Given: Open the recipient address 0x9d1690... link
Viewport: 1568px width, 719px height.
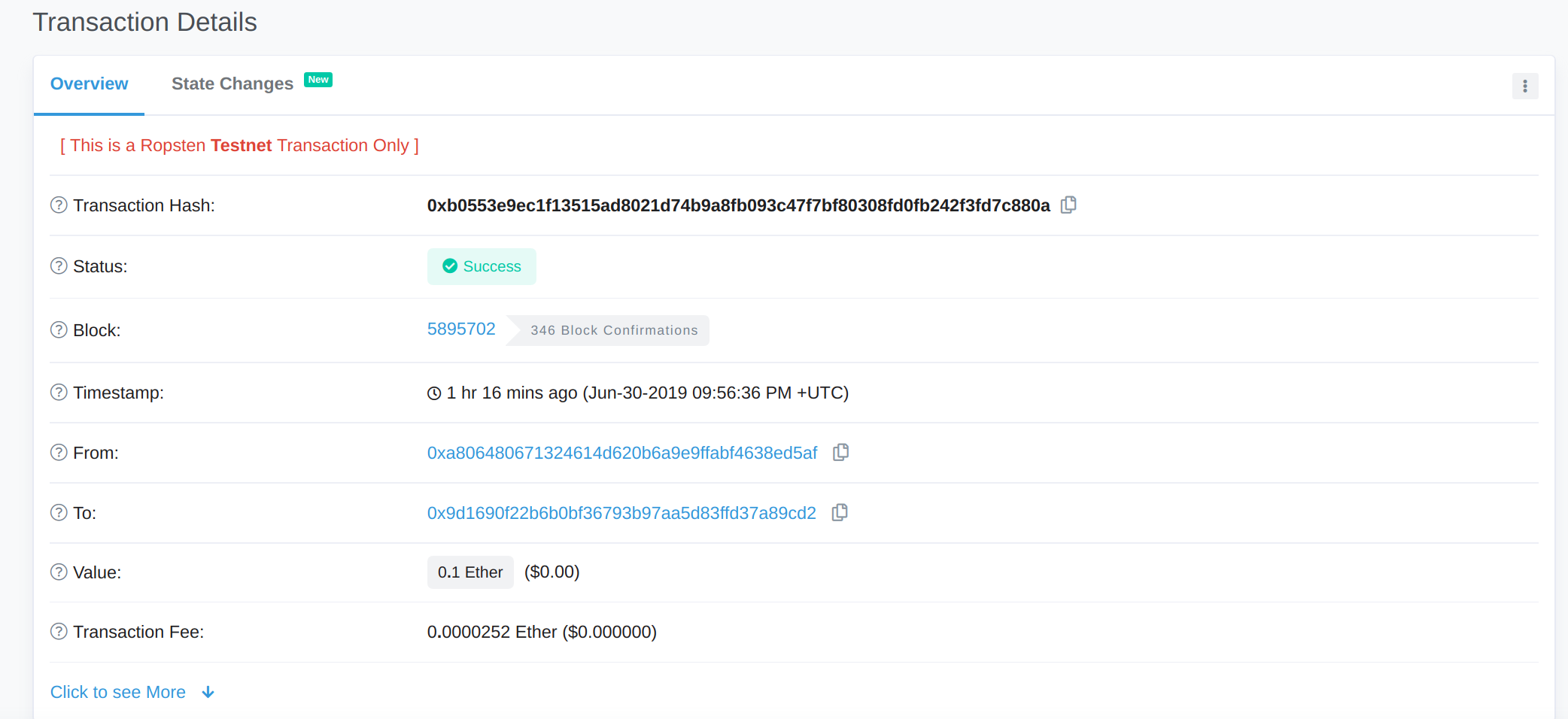Looking at the screenshot, I should (621, 513).
